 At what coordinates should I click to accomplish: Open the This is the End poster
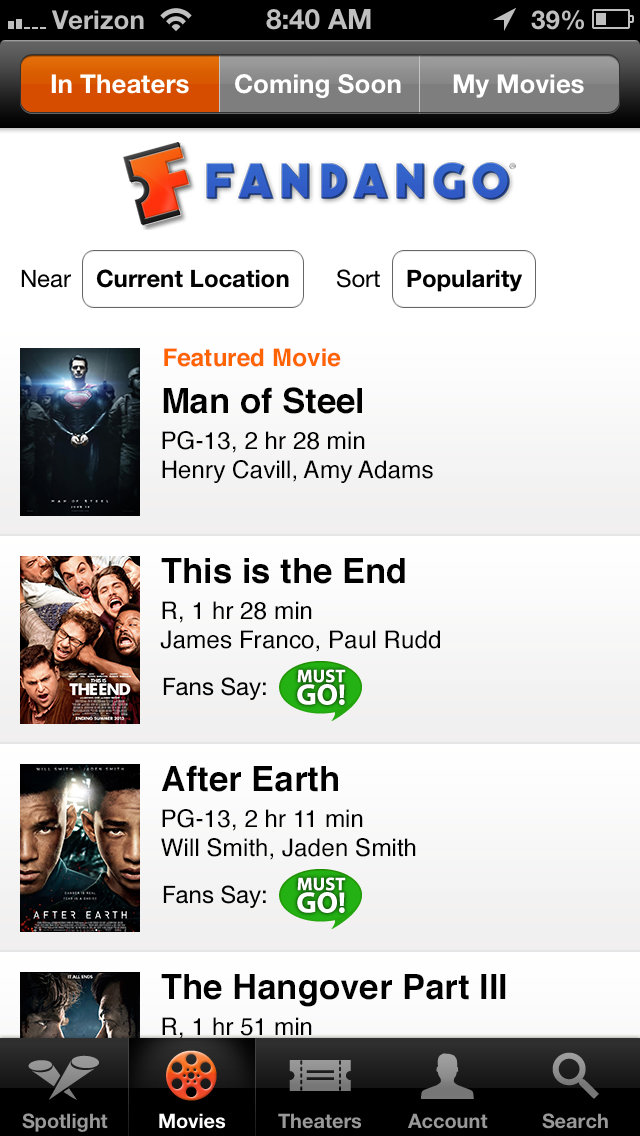[x=80, y=640]
